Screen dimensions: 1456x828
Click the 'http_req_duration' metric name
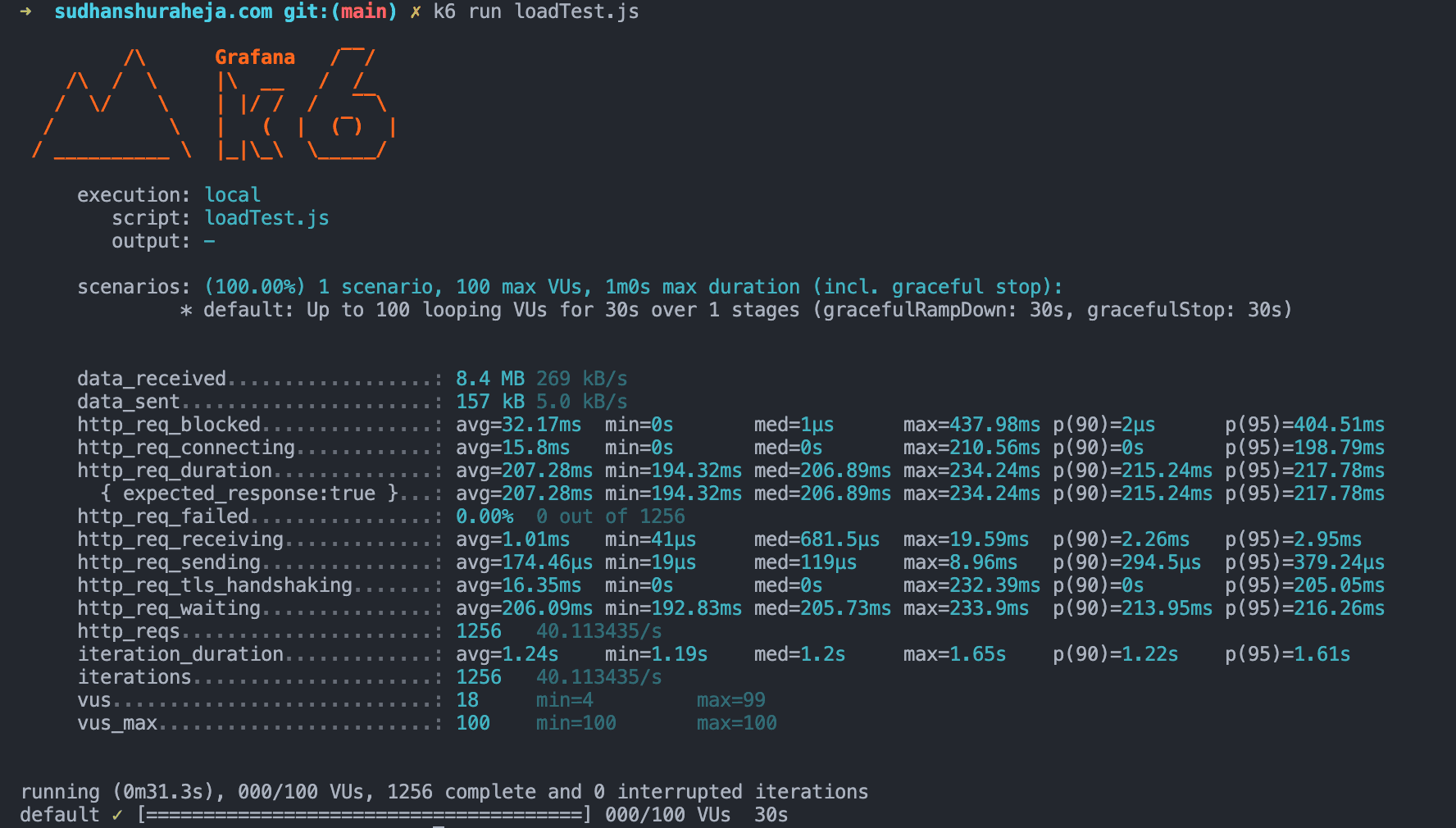click(175, 471)
